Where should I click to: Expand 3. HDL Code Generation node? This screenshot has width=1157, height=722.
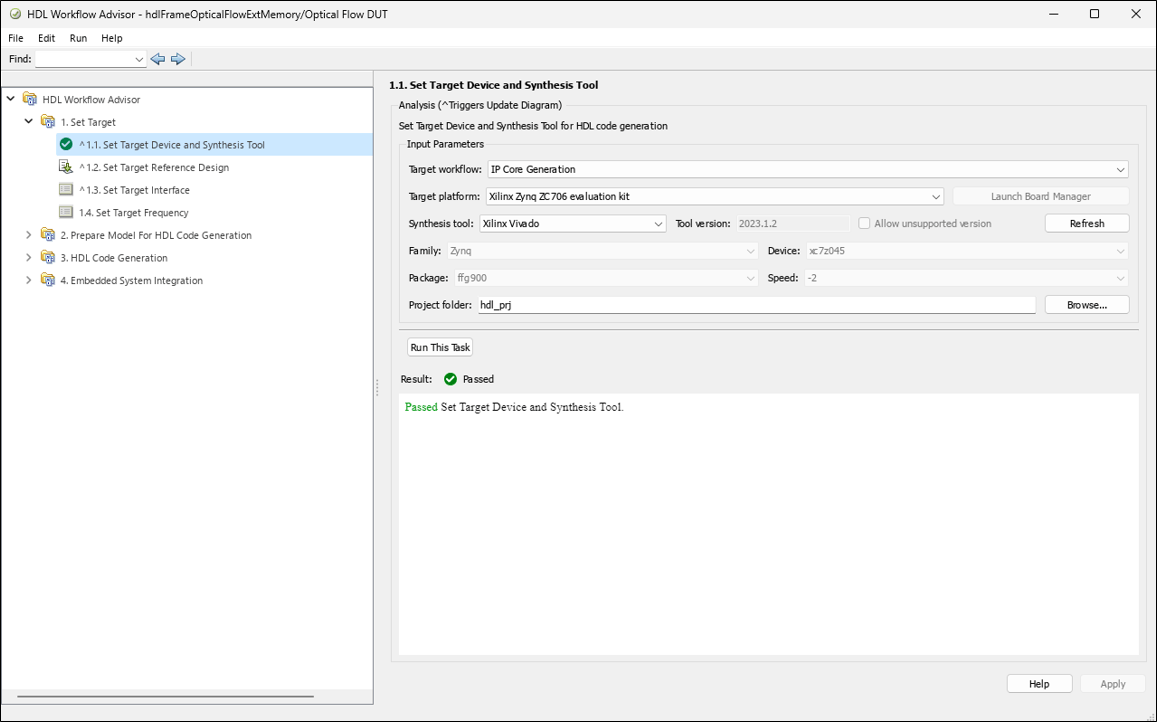coord(29,258)
